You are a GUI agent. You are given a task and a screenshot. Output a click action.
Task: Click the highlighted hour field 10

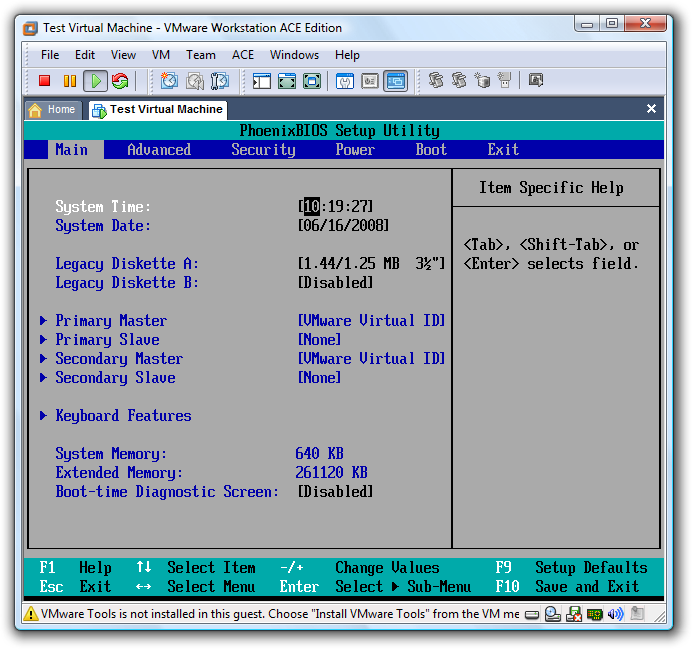coord(312,206)
